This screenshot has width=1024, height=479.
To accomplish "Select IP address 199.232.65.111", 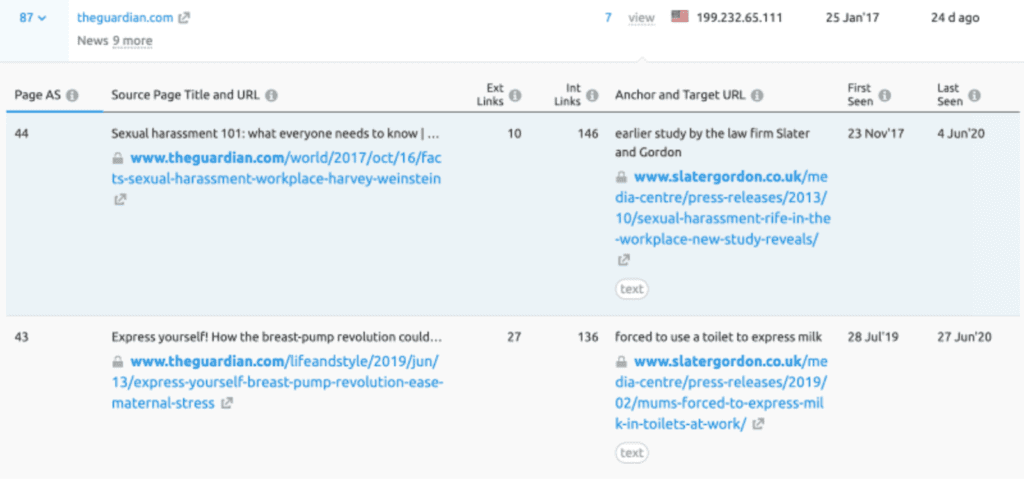I will pyautogui.click(x=739, y=18).
